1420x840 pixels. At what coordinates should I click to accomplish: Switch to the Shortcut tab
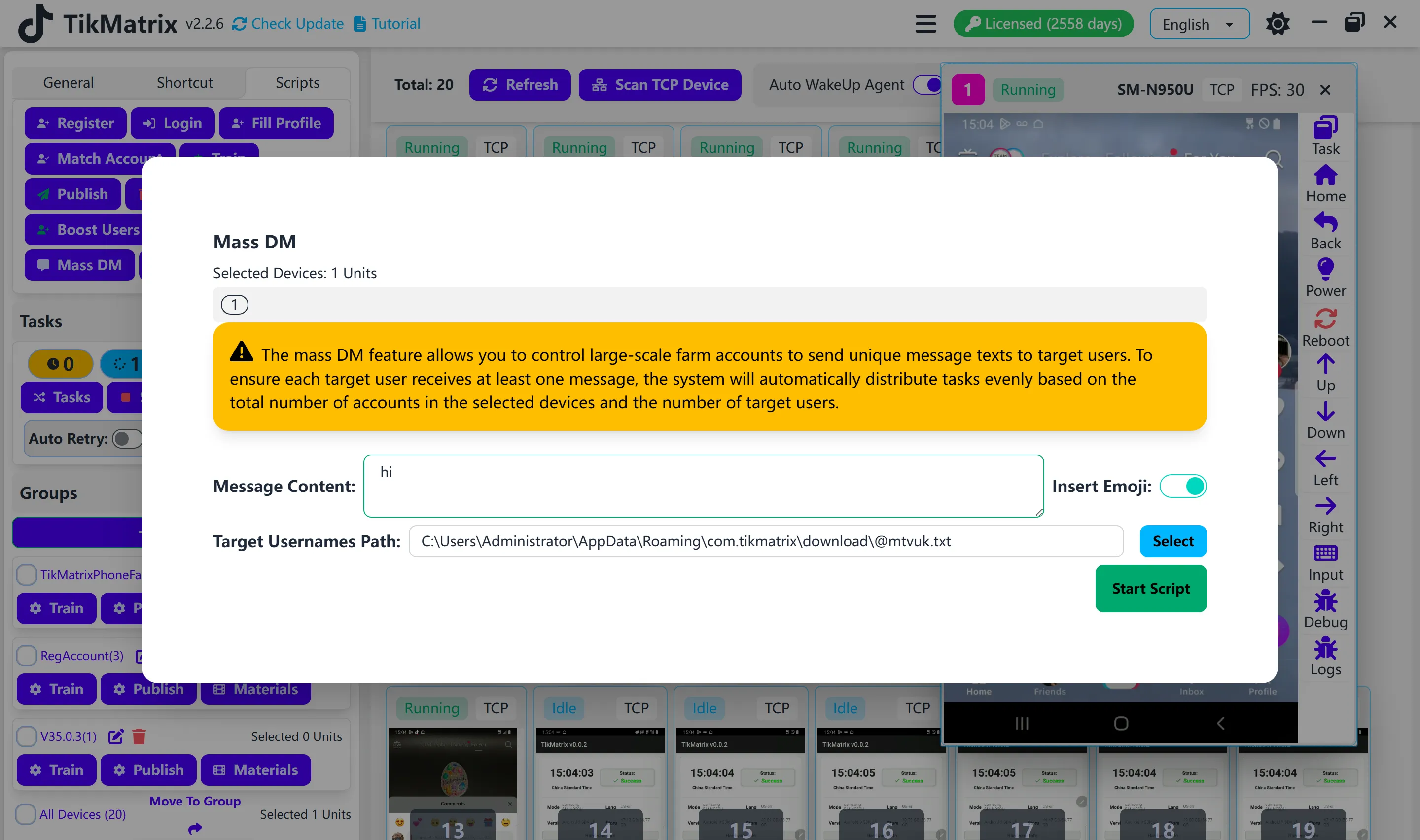[x=184, y=83]
